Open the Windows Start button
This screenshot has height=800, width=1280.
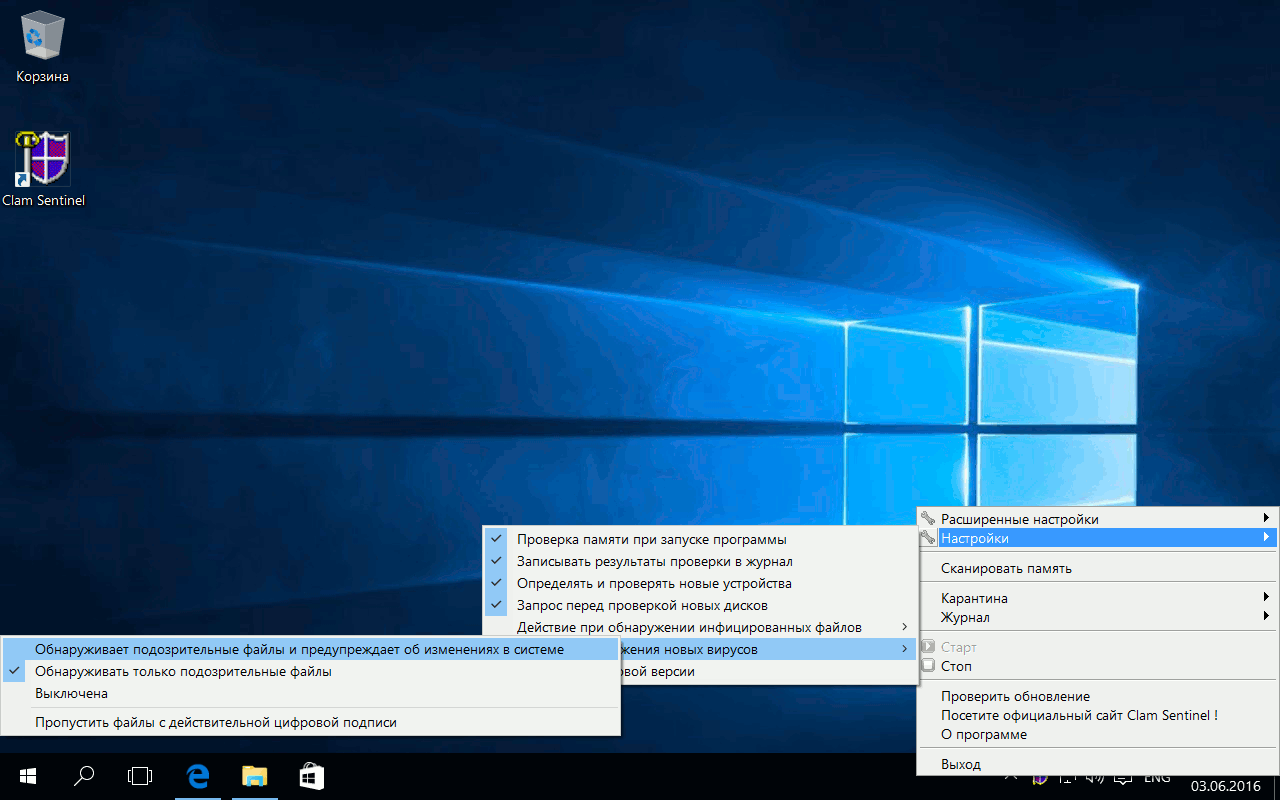tap(28, 776)
